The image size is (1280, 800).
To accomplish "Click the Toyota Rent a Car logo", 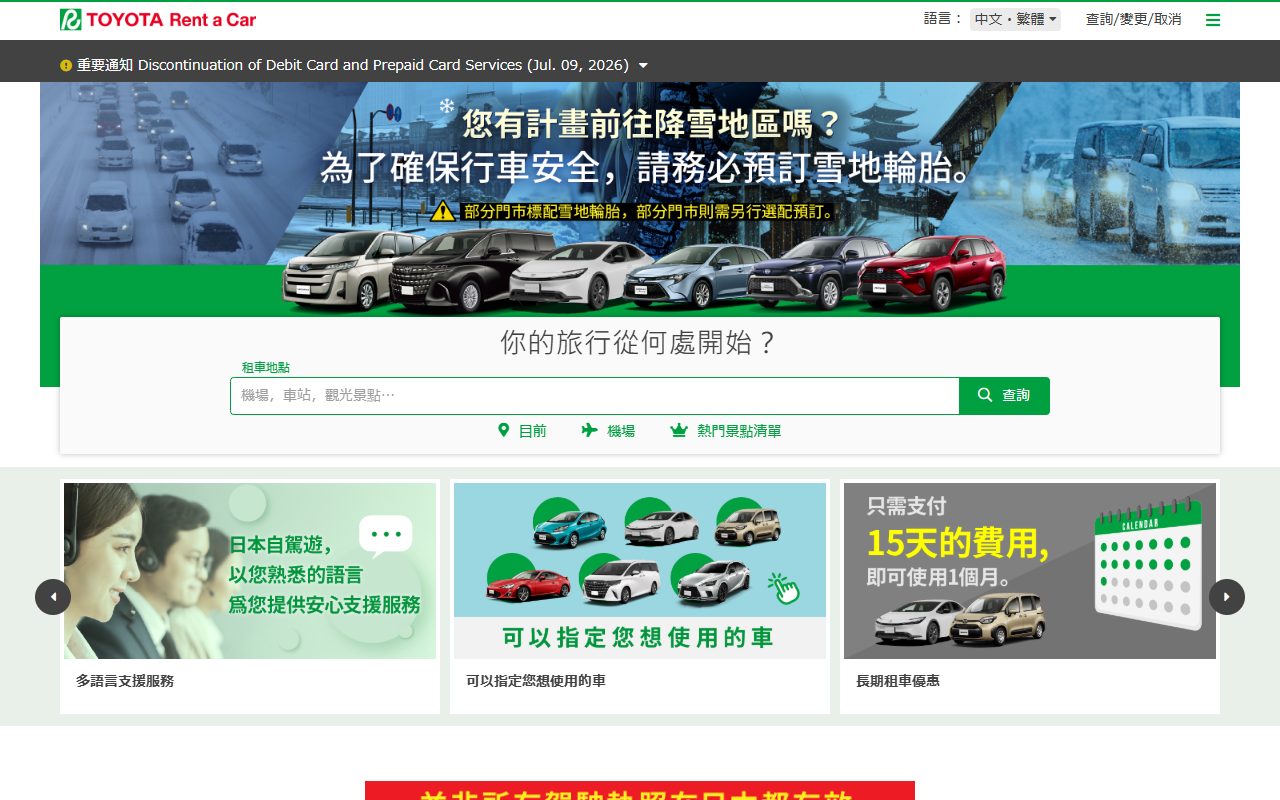I will click(x=158, y=19).
